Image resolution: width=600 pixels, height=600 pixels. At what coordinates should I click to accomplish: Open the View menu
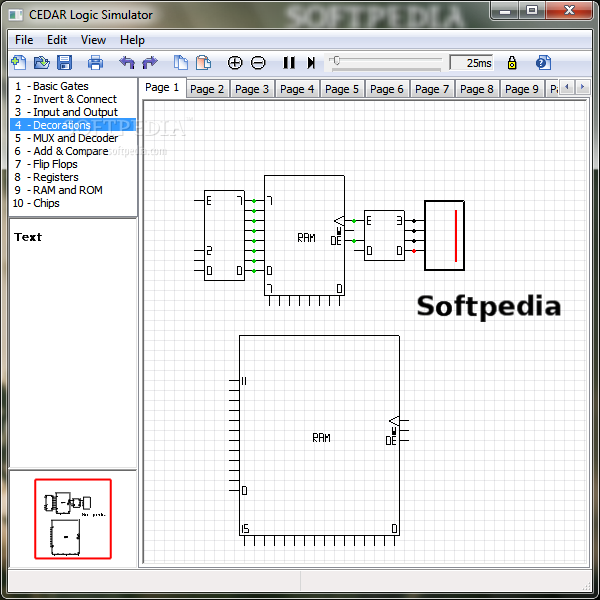tap(93, 40)
